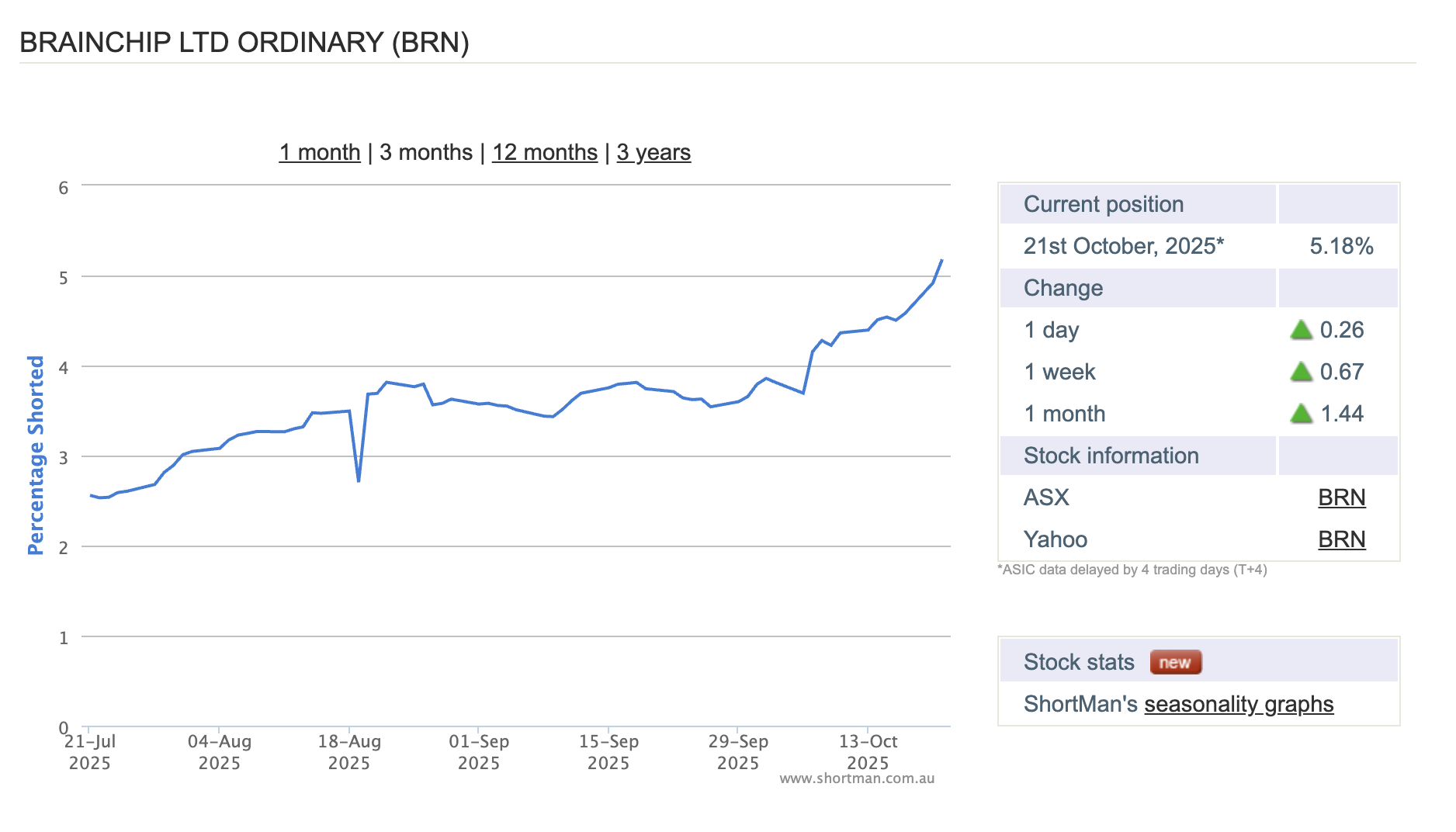Click the red 'new' badge icon
Image resolution: width=1456 pixels, height=832 pixels.
[1175, 662]
